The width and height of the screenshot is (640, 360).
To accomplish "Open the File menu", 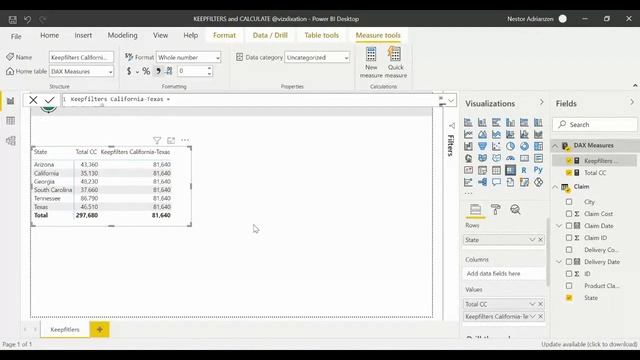I will 16,36.
